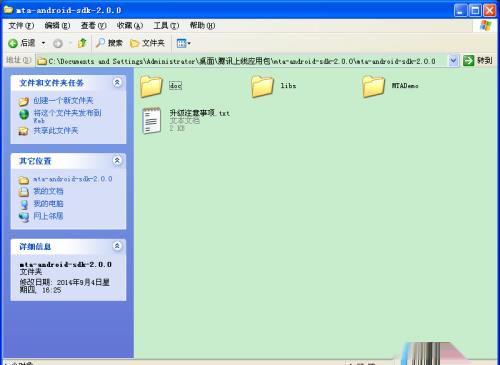Click the globe publish-to-Web icon
Viewport: 500px width, 365px height.
pos(24,114)
